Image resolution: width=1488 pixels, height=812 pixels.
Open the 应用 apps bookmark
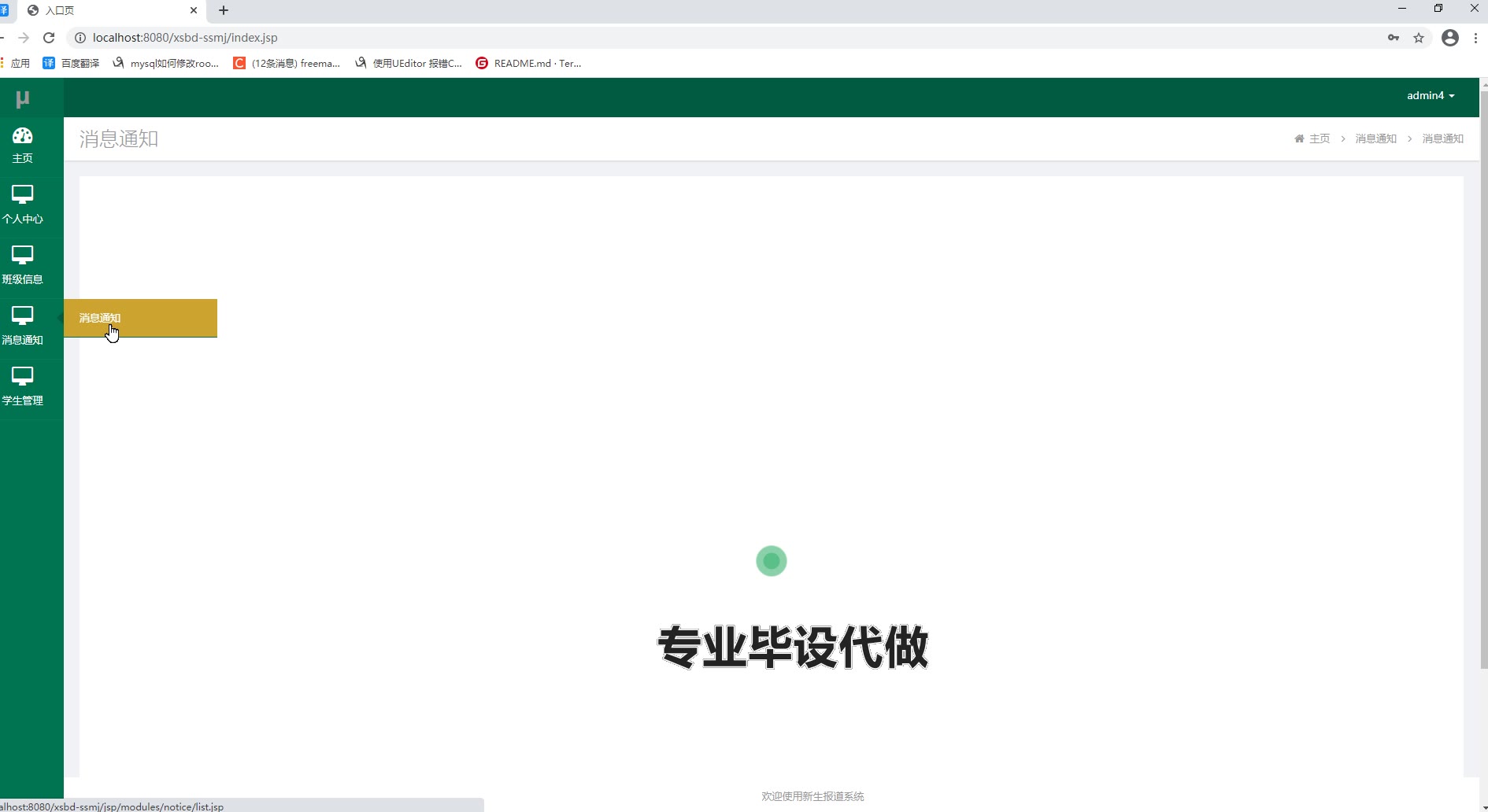(16, 63)
